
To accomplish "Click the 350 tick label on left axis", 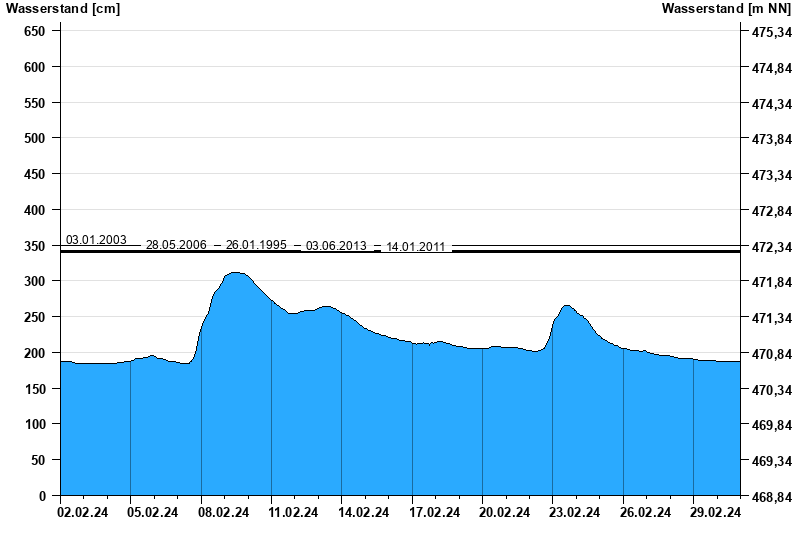I will [35, 246].
